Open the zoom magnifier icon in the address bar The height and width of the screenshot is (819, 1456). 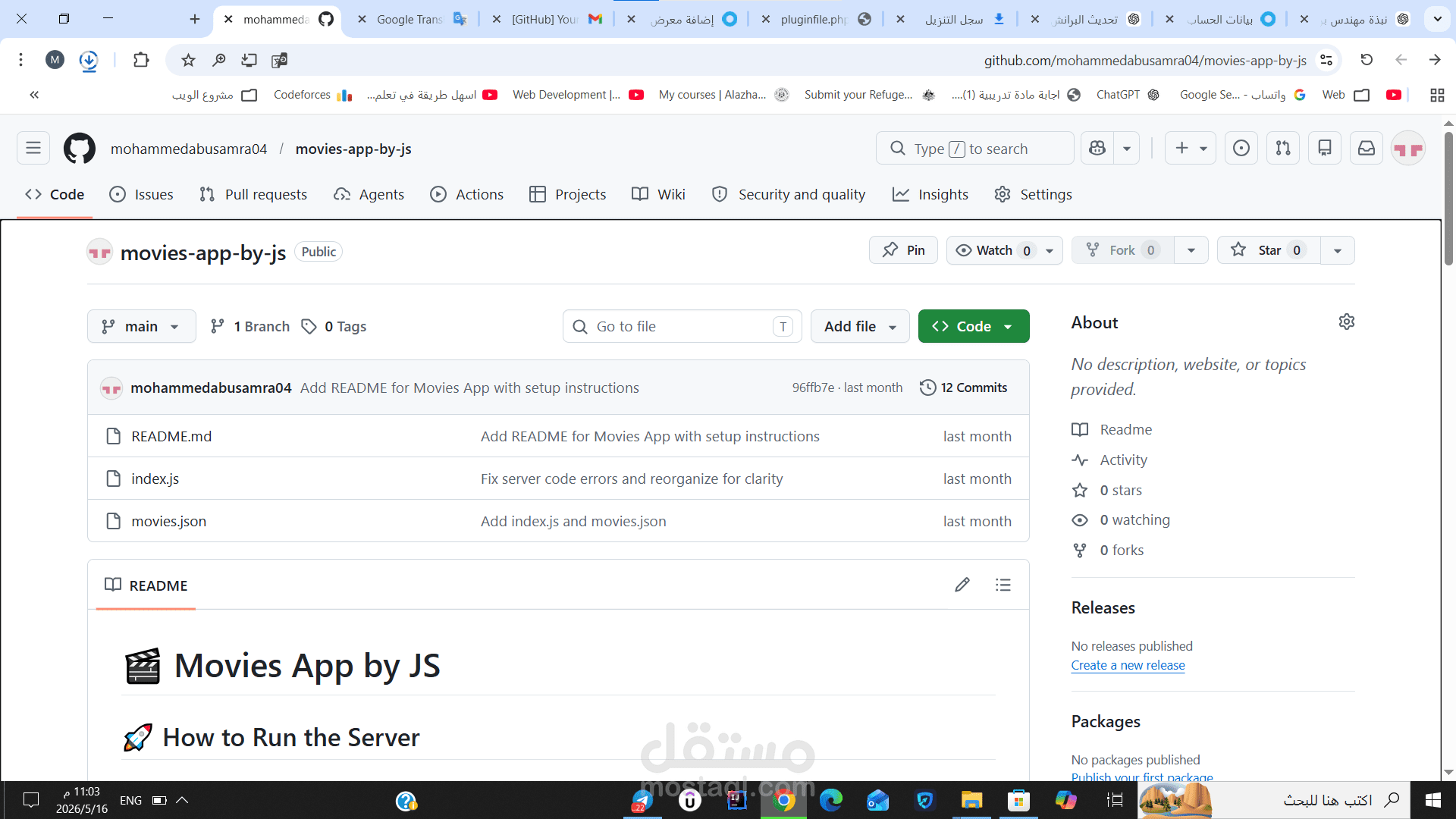[x=219, y=60]
